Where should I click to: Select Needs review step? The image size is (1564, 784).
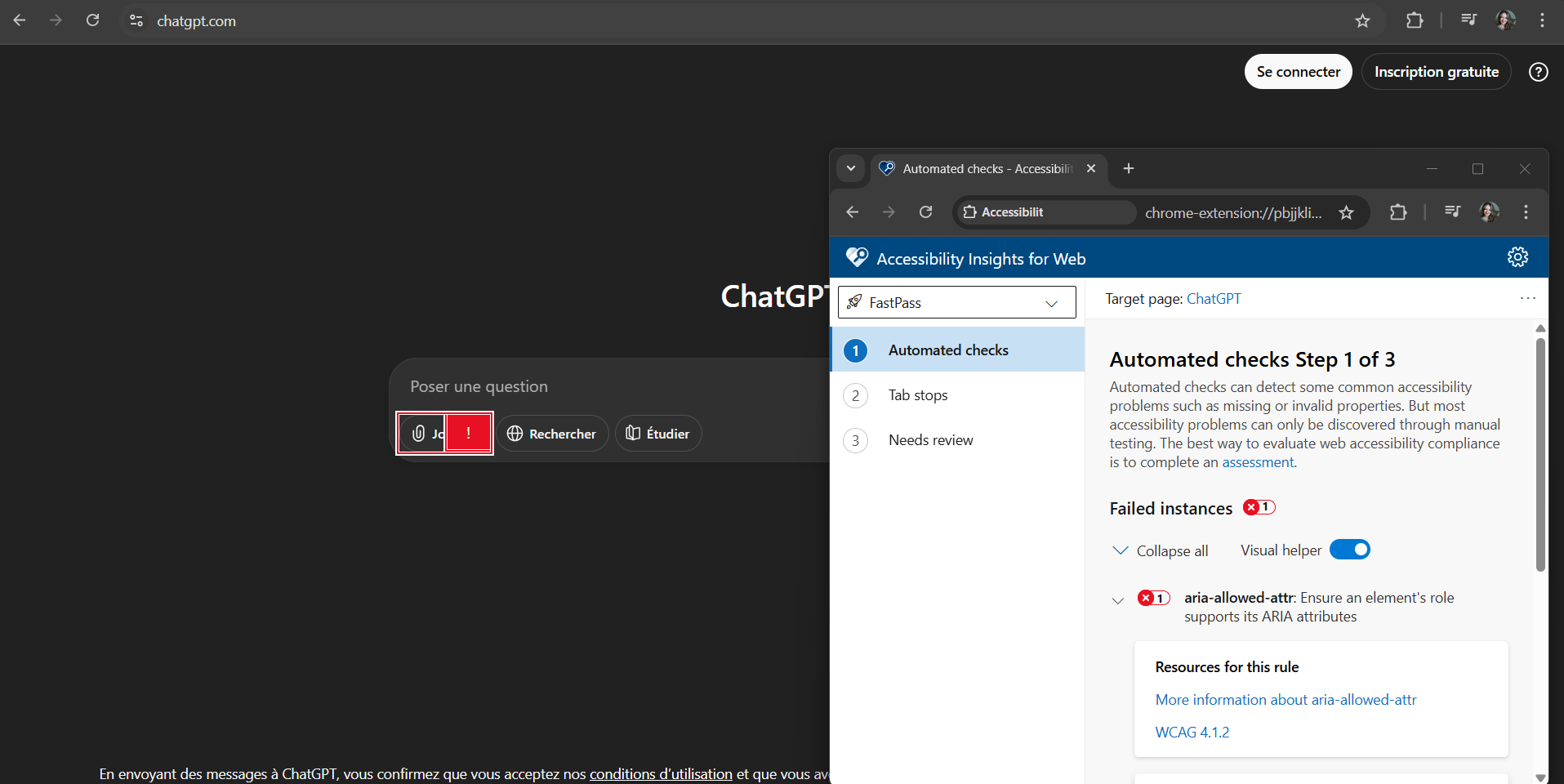pyautogui.click(x=957, y=440)
